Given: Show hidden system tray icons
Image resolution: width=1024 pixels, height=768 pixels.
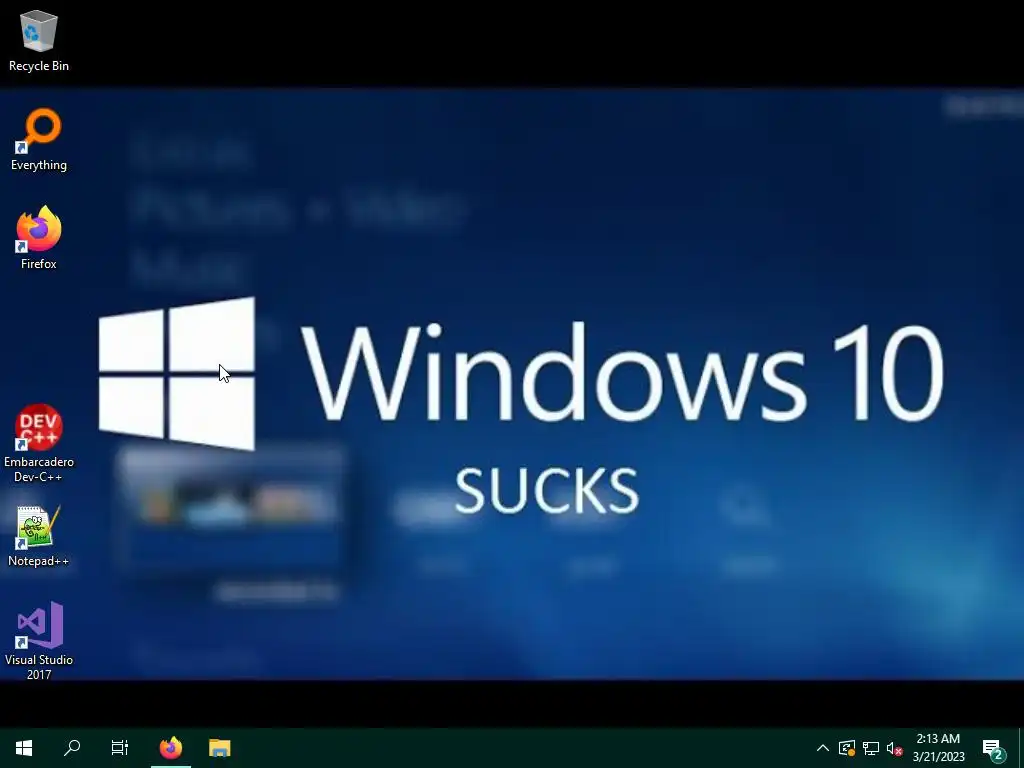Looking at the screenshot, I should [823, 748].
